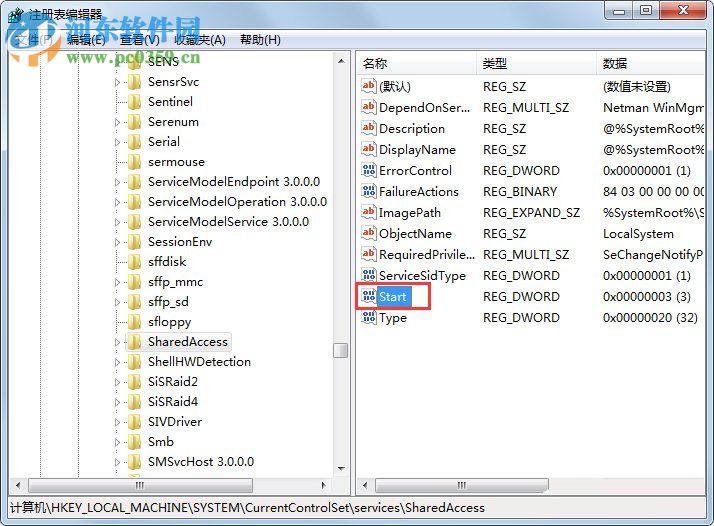Click the Smb folder icon
Image resolution: width=714 pixels, height=526 pixels.
(x=134, y=442)
